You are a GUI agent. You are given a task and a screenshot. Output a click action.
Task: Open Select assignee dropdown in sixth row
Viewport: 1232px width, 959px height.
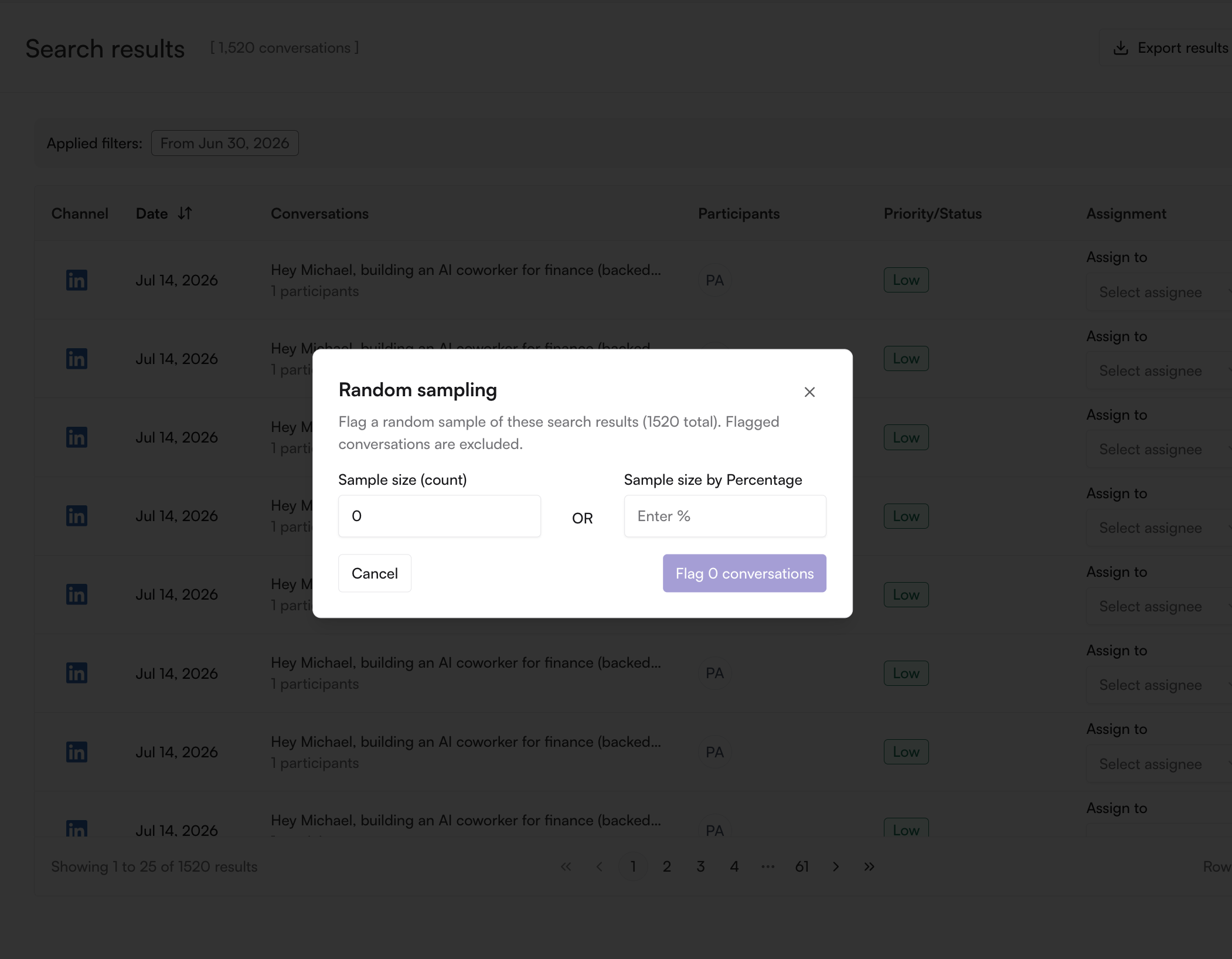(1159, 685)
